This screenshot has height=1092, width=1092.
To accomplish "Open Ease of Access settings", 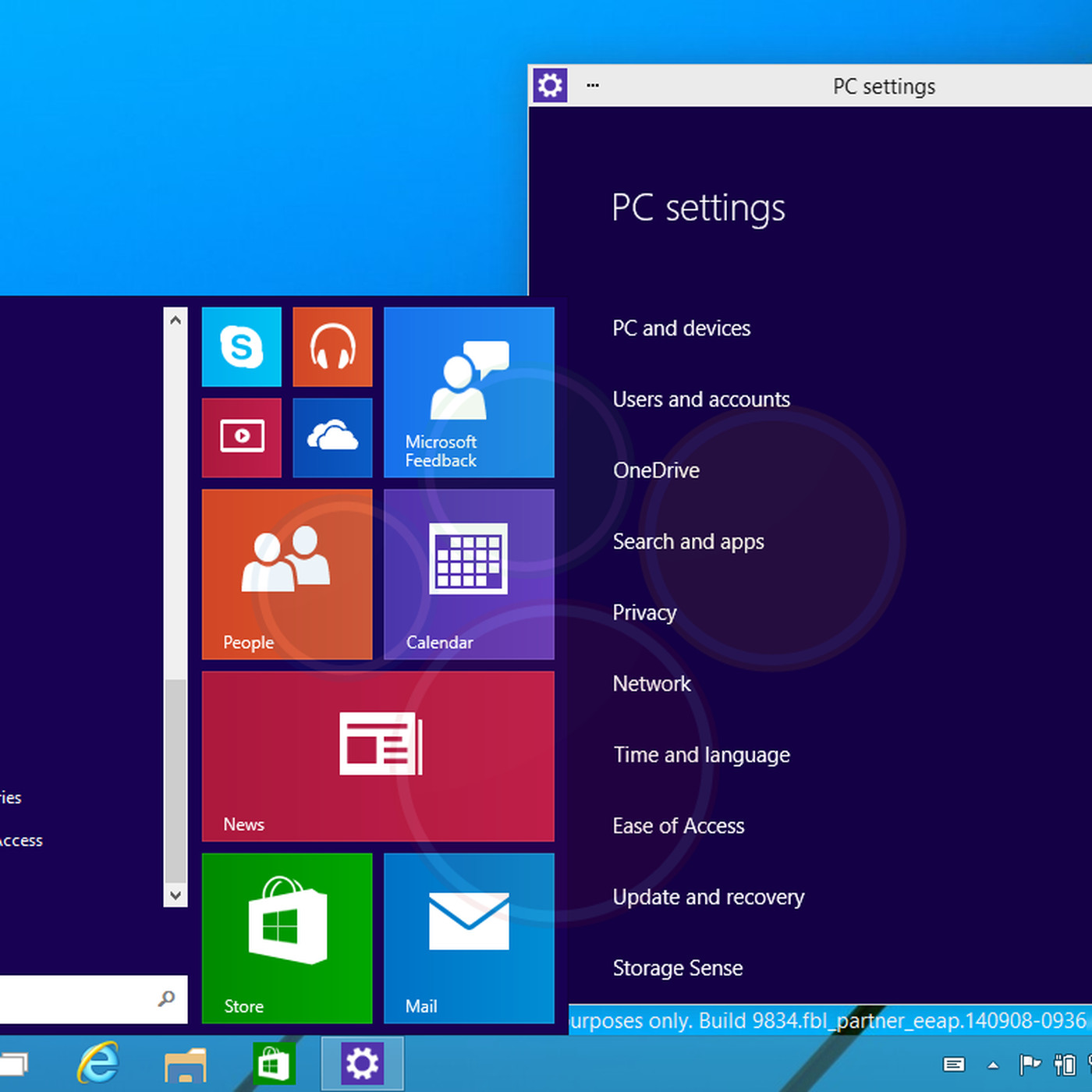I will (678, 826).
